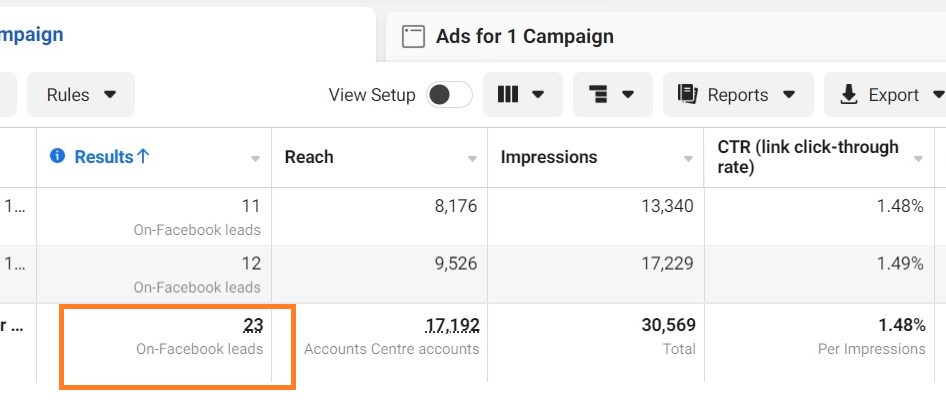The width and height of the screenshot is (946, 410).
Task: Switch to Ads for 1 Campaign tab
Action: click(x=524, y=37)
